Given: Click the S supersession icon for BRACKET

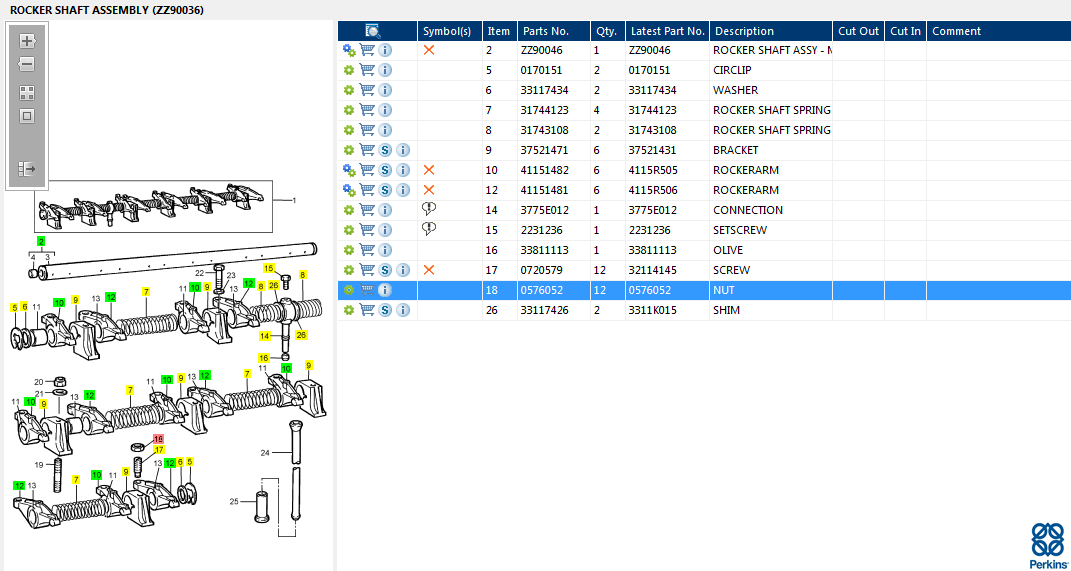Looking at the screenshot, I should click(385, 150).
